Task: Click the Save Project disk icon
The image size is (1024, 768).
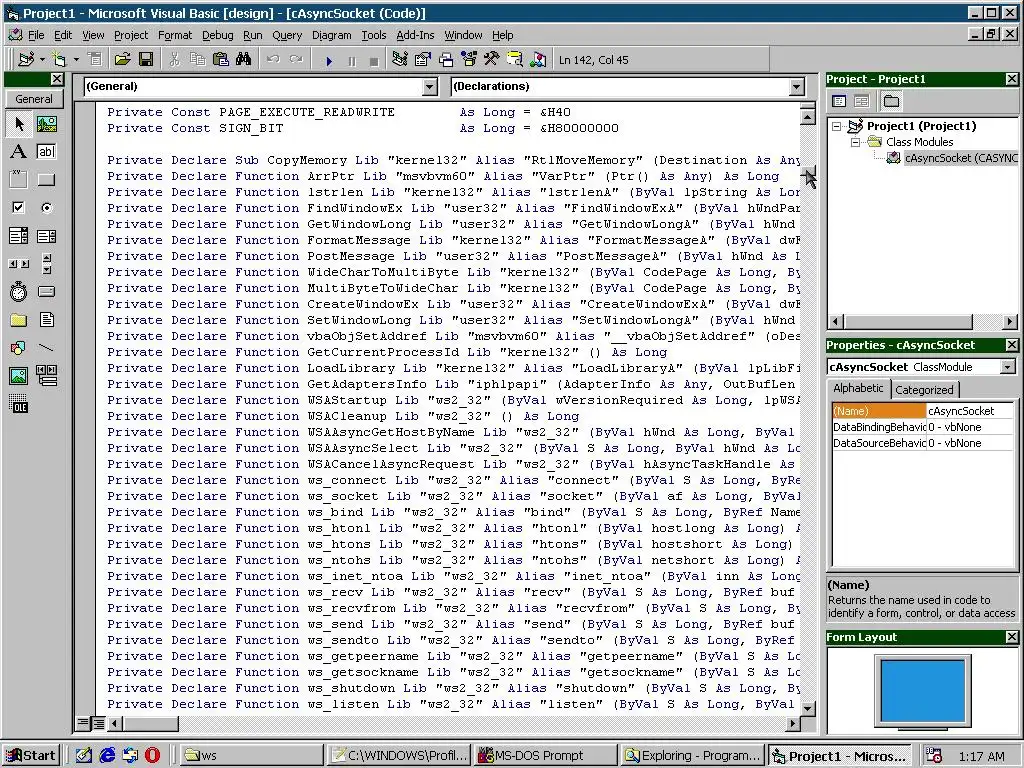Action: coord(146,60)
